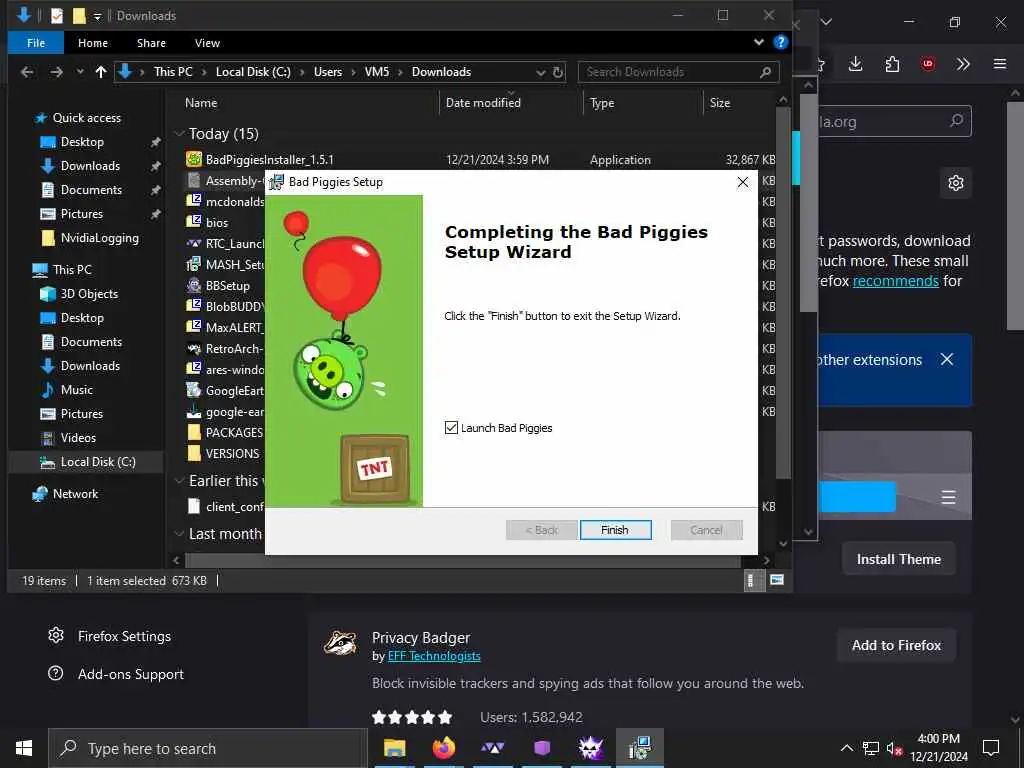Open Firefox extensions puzzle icon

[x=892, y=63]
